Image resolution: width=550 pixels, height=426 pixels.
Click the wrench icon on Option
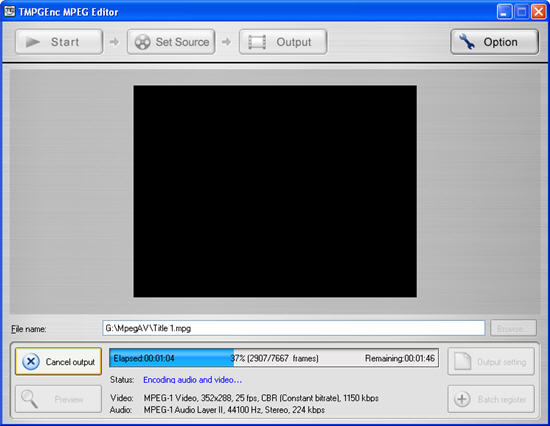pyautogui.click(x=467, y=42)
